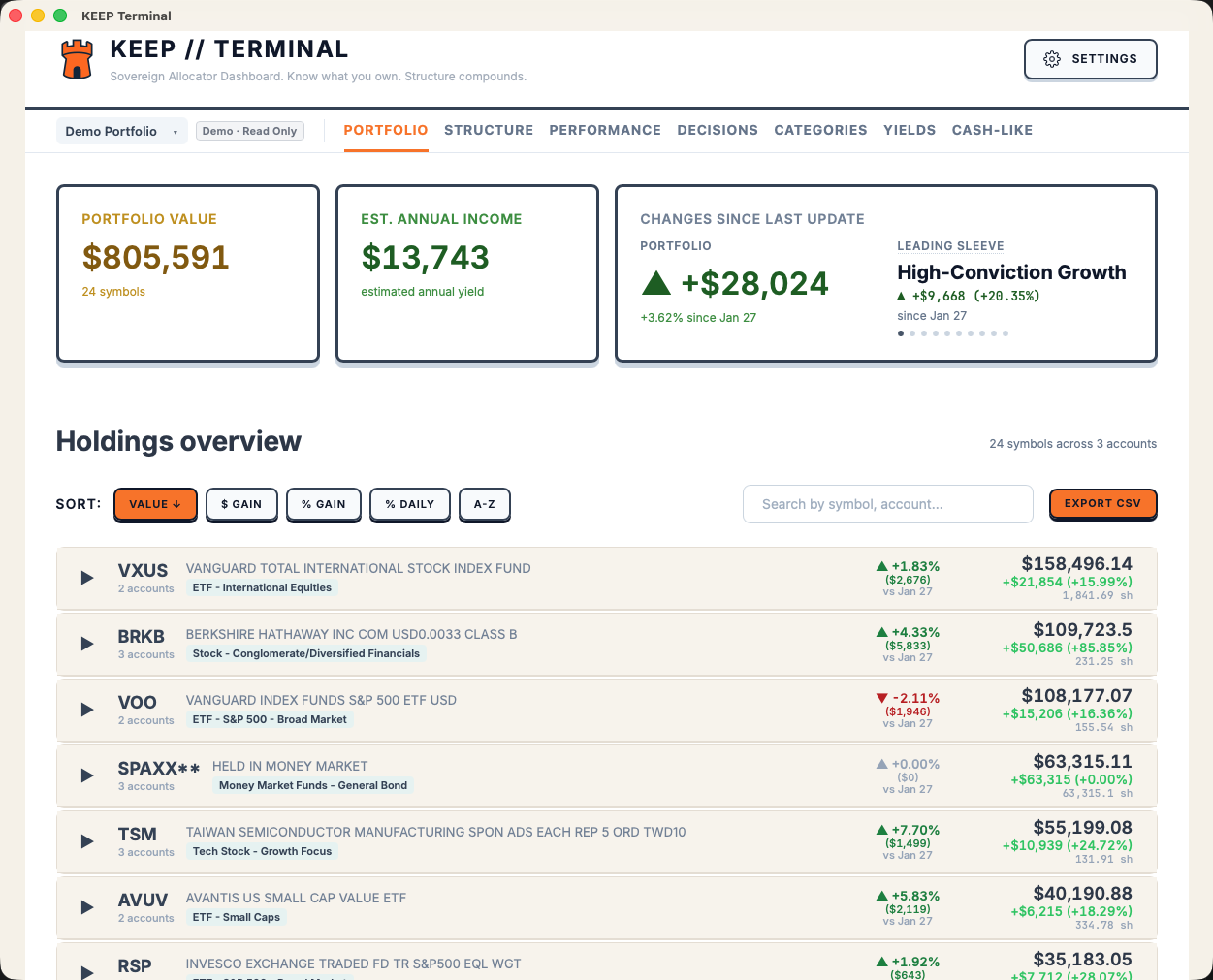Viewport: 1213px width, 980px height.
Task: Click the ETF - S&P 500 - Broad Market tag
Action: click(x=270, y=719)
